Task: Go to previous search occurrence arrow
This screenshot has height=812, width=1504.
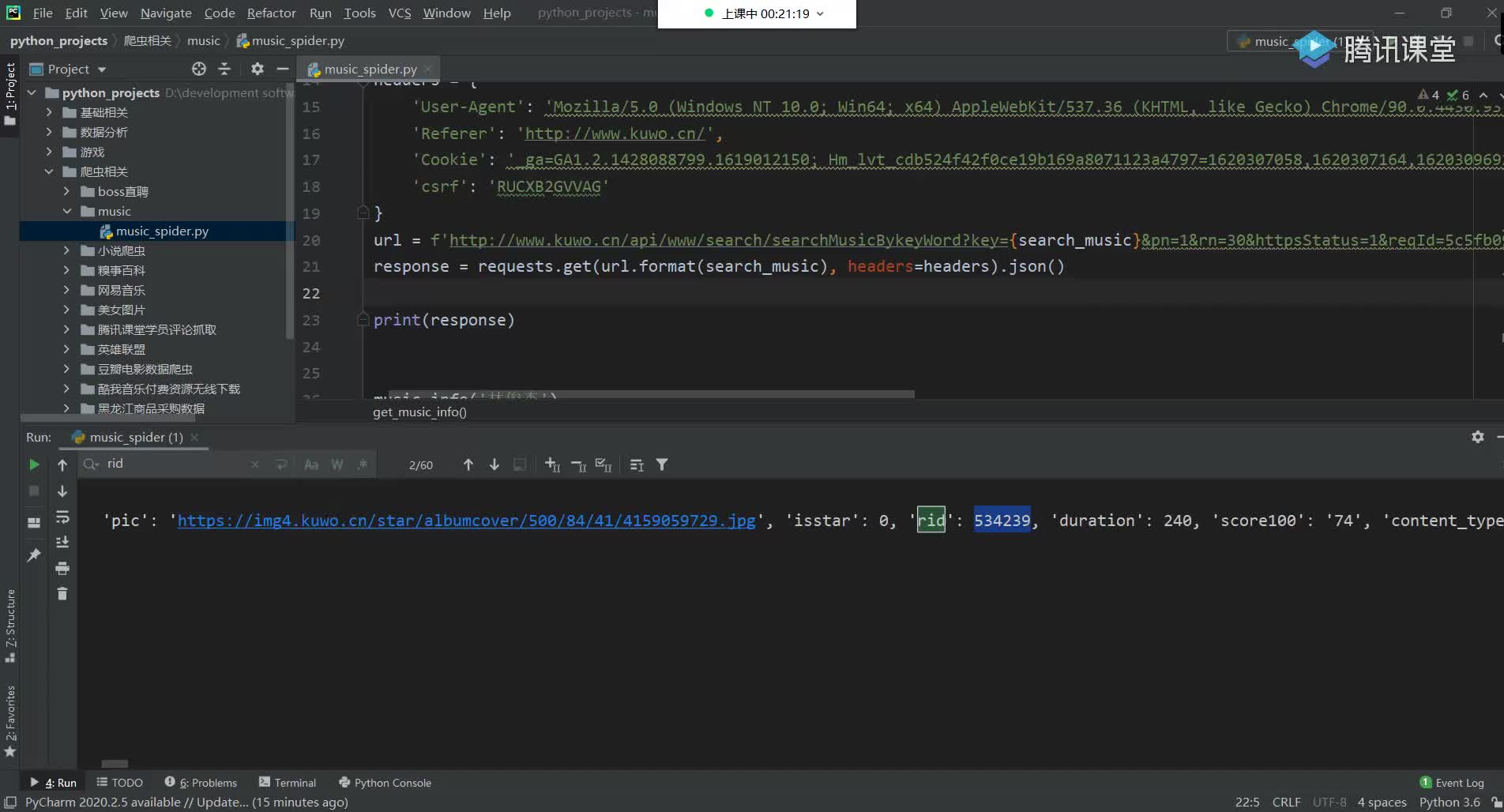Action: pos(468,464)
